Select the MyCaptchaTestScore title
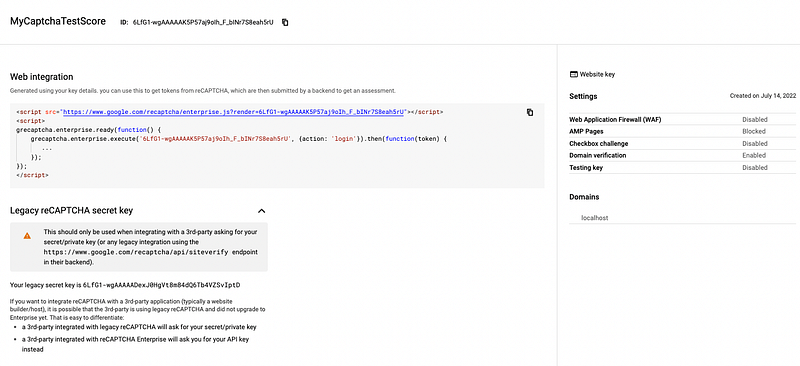Screen dimensions: 800x366 58,21
